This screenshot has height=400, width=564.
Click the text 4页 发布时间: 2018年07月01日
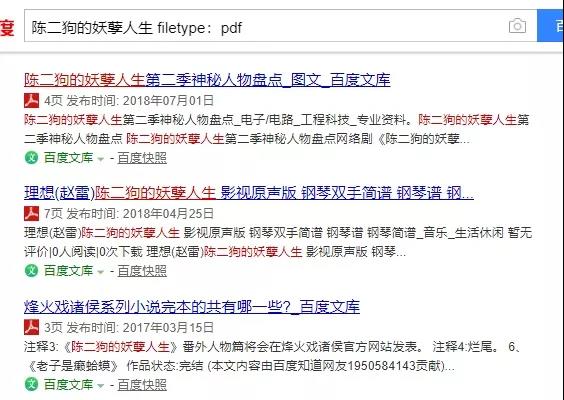tap(129, 101)
